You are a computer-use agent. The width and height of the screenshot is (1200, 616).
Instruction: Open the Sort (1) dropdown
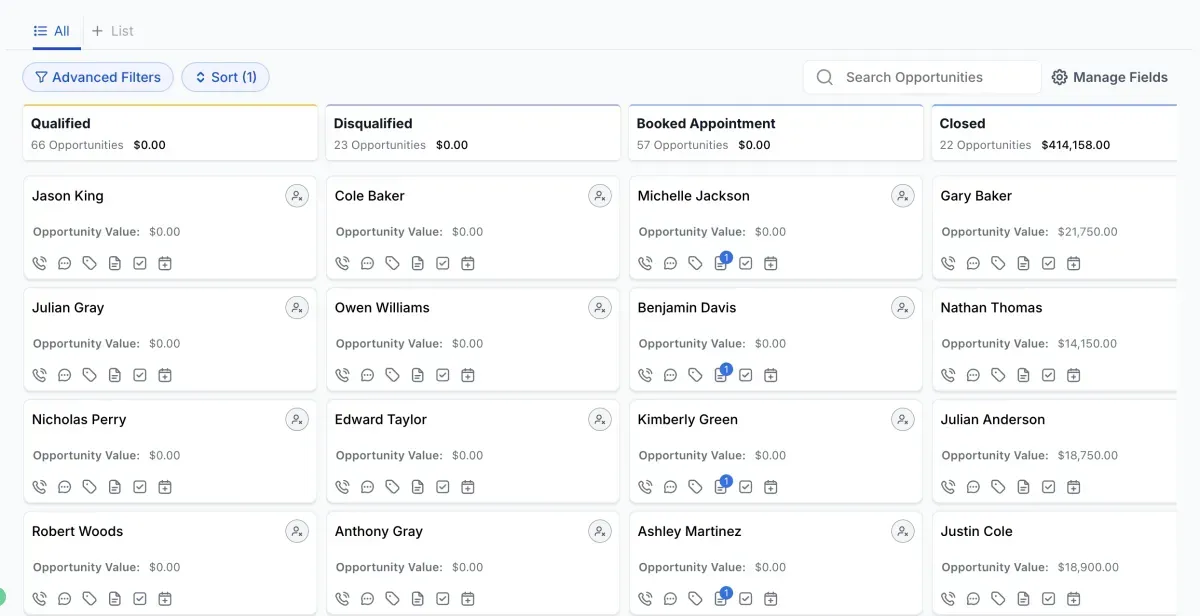[x=225, y=77]
